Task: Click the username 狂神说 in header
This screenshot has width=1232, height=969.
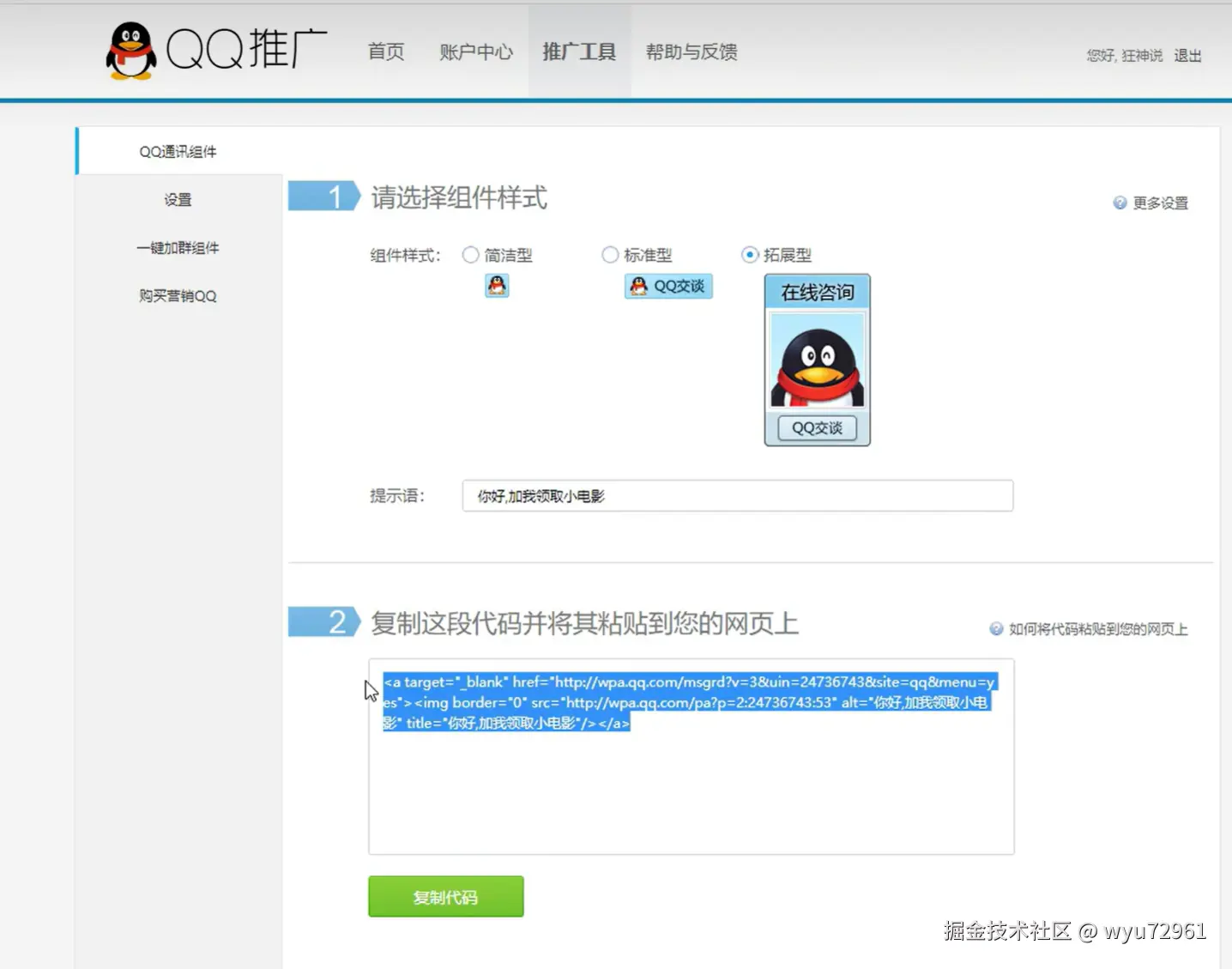Action: [x=1142, y=56]
